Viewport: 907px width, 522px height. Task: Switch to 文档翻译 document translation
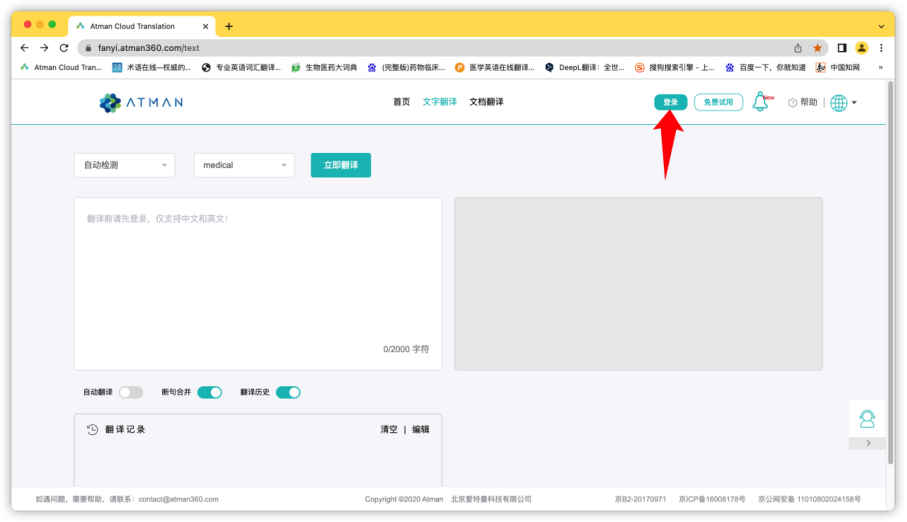point(486,102)
